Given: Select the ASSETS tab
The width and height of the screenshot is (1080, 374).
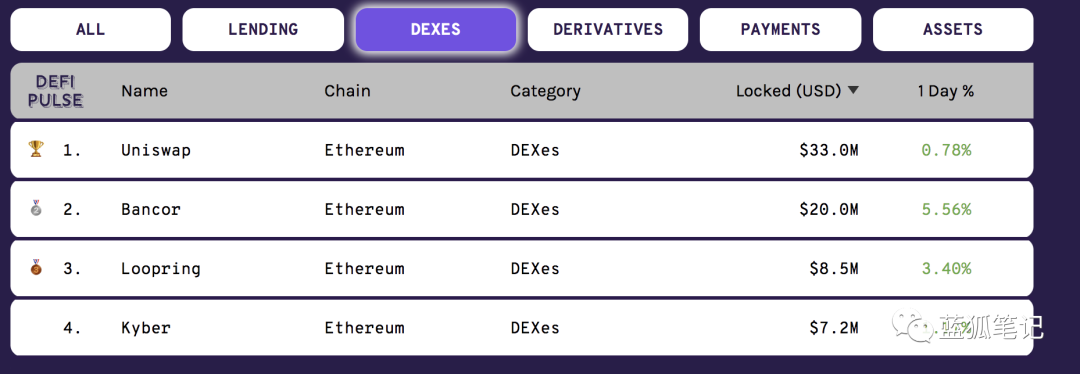Looking at the screenshot, I should (x=953, y=30).
